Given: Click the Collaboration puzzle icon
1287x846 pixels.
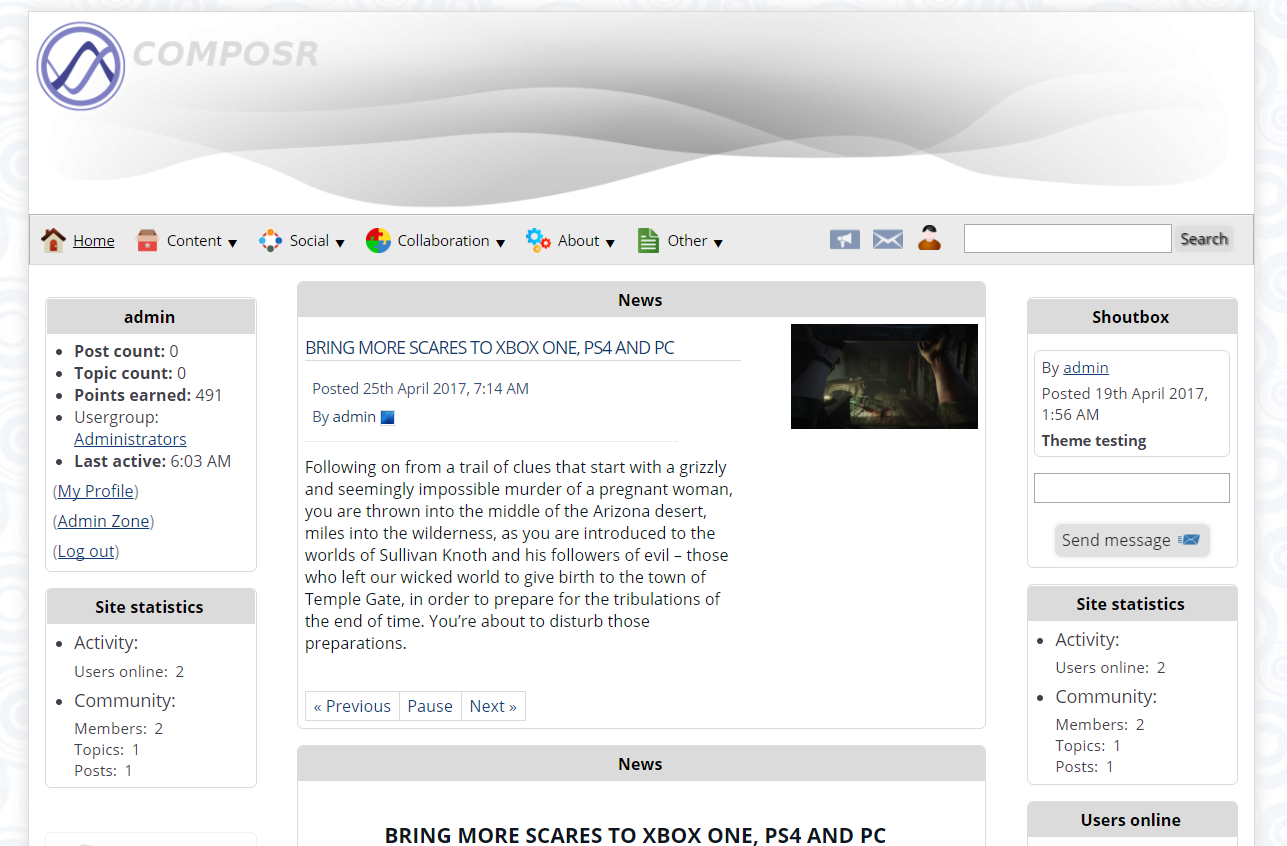Looking at the screenshot, I should tap(378, 240).
